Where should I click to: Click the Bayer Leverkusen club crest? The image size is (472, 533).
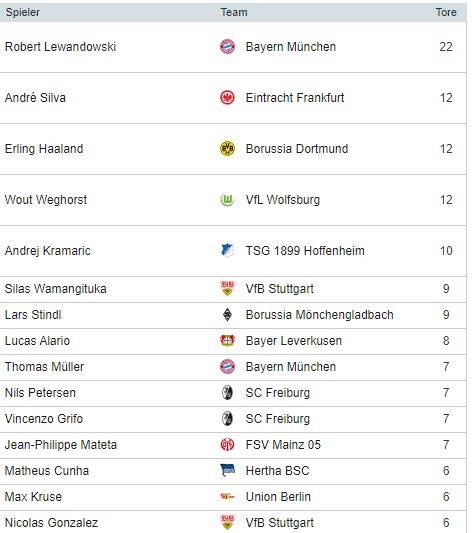tap(227, 341)
